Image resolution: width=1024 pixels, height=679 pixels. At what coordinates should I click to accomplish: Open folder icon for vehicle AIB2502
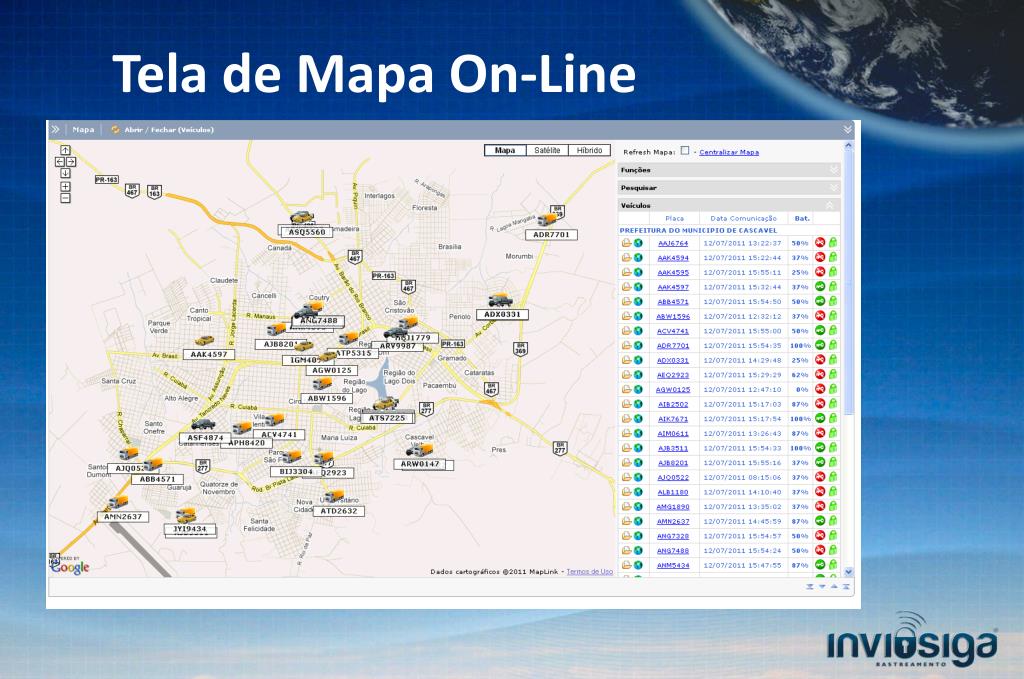(x=626, y=403)
